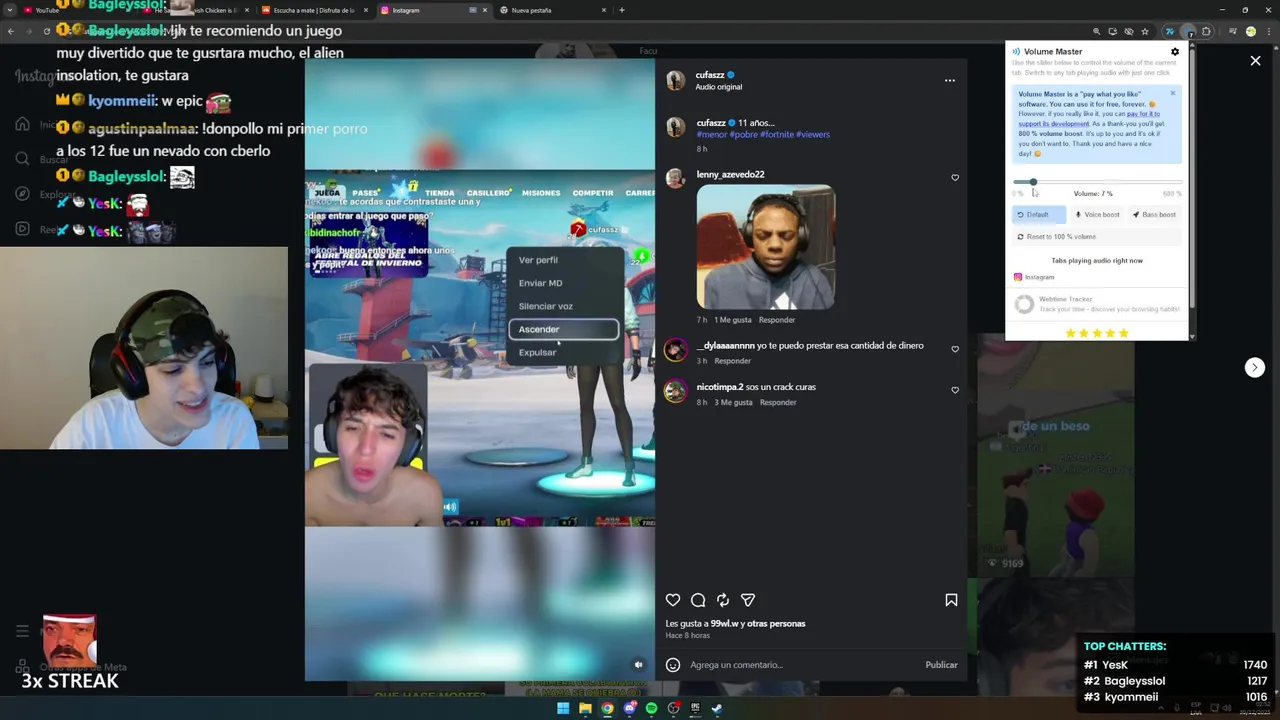Click Publicar to post comment
The height and width of the screenshot is (720, 1280).
[941, 665]
